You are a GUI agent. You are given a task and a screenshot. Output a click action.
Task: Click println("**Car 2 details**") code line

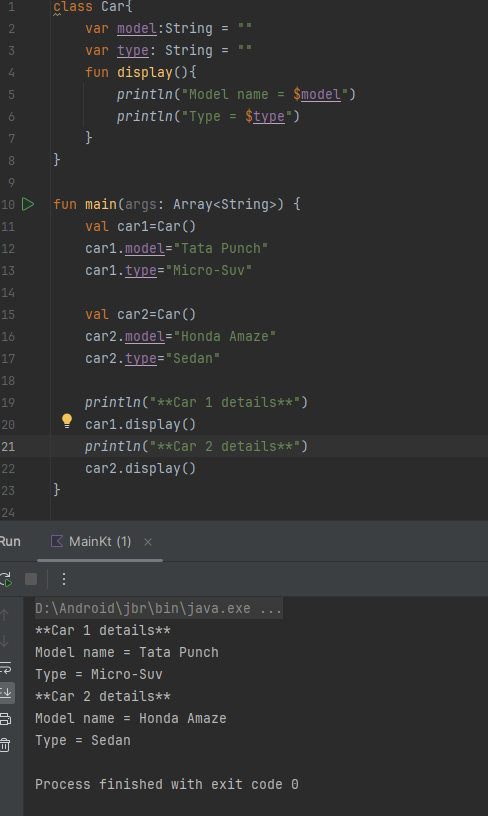[197, 446]
